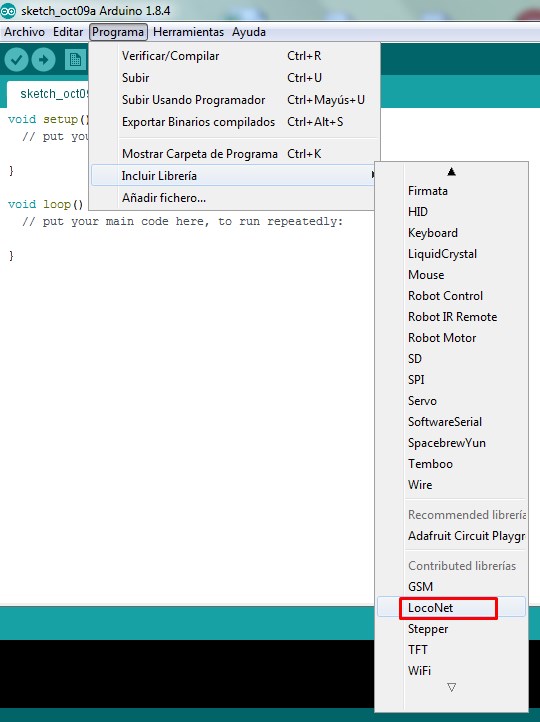Choose Exportar Binarios compilados
This screenshot has height=722, width=540.
pos(235,122)
